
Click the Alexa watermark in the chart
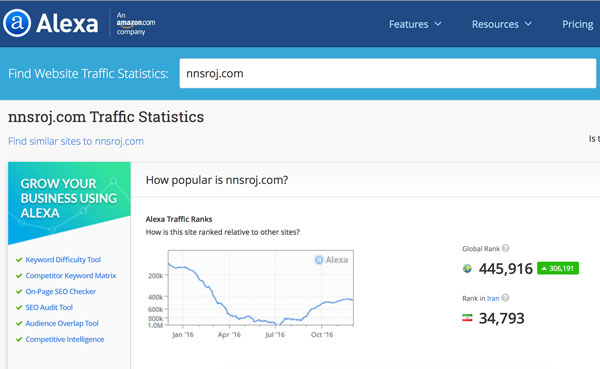click(x=331, y=260)
